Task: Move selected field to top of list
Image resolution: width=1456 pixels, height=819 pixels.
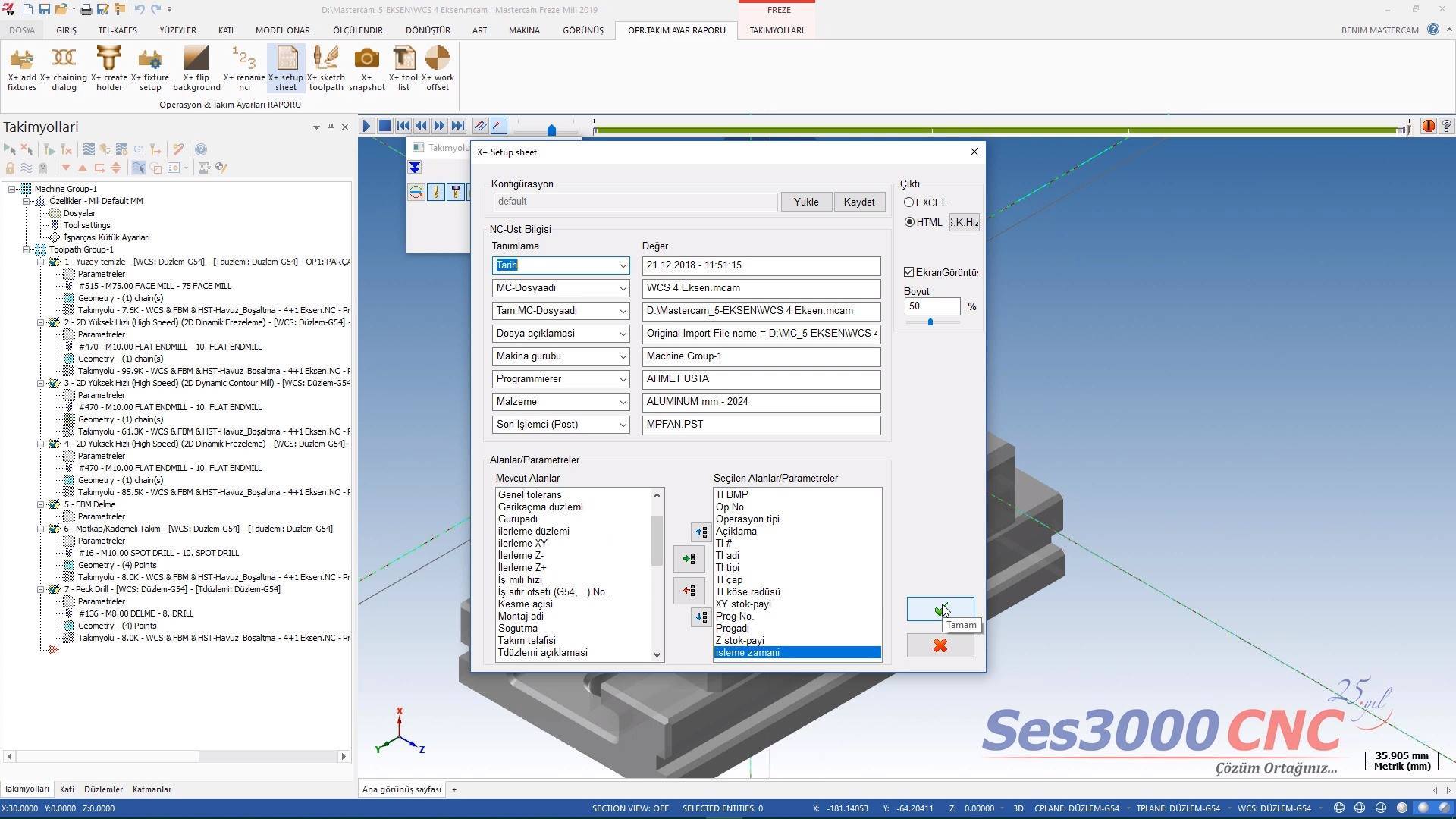Action: click(701, 532)
